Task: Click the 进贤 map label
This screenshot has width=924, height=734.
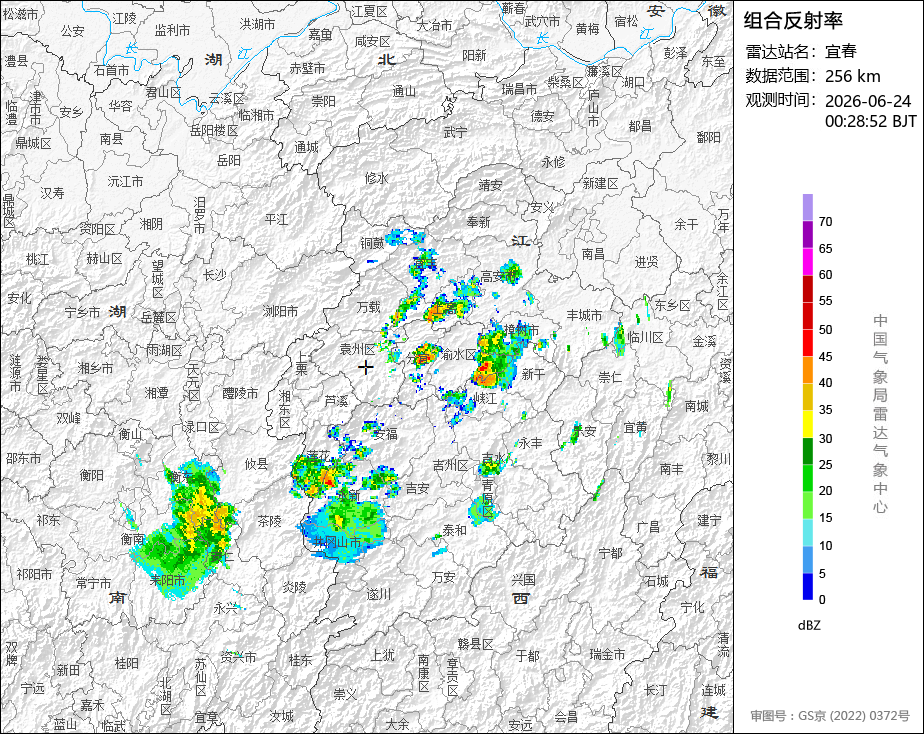Action: [x=646, y=262]
